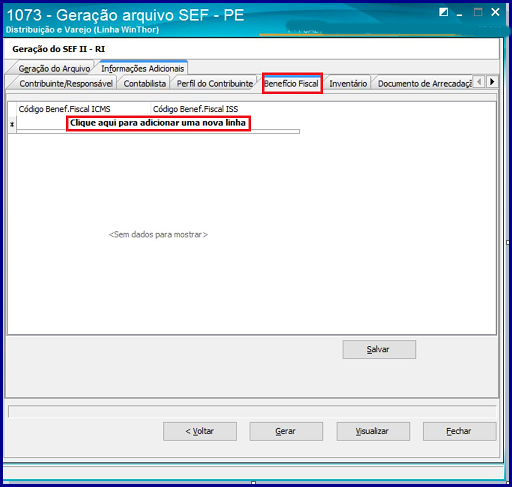Screen dimensions: 512x487
Task: Switch to Contribuinte/Responsável tab
Action: pyautogui.click(x=65, y=83)
